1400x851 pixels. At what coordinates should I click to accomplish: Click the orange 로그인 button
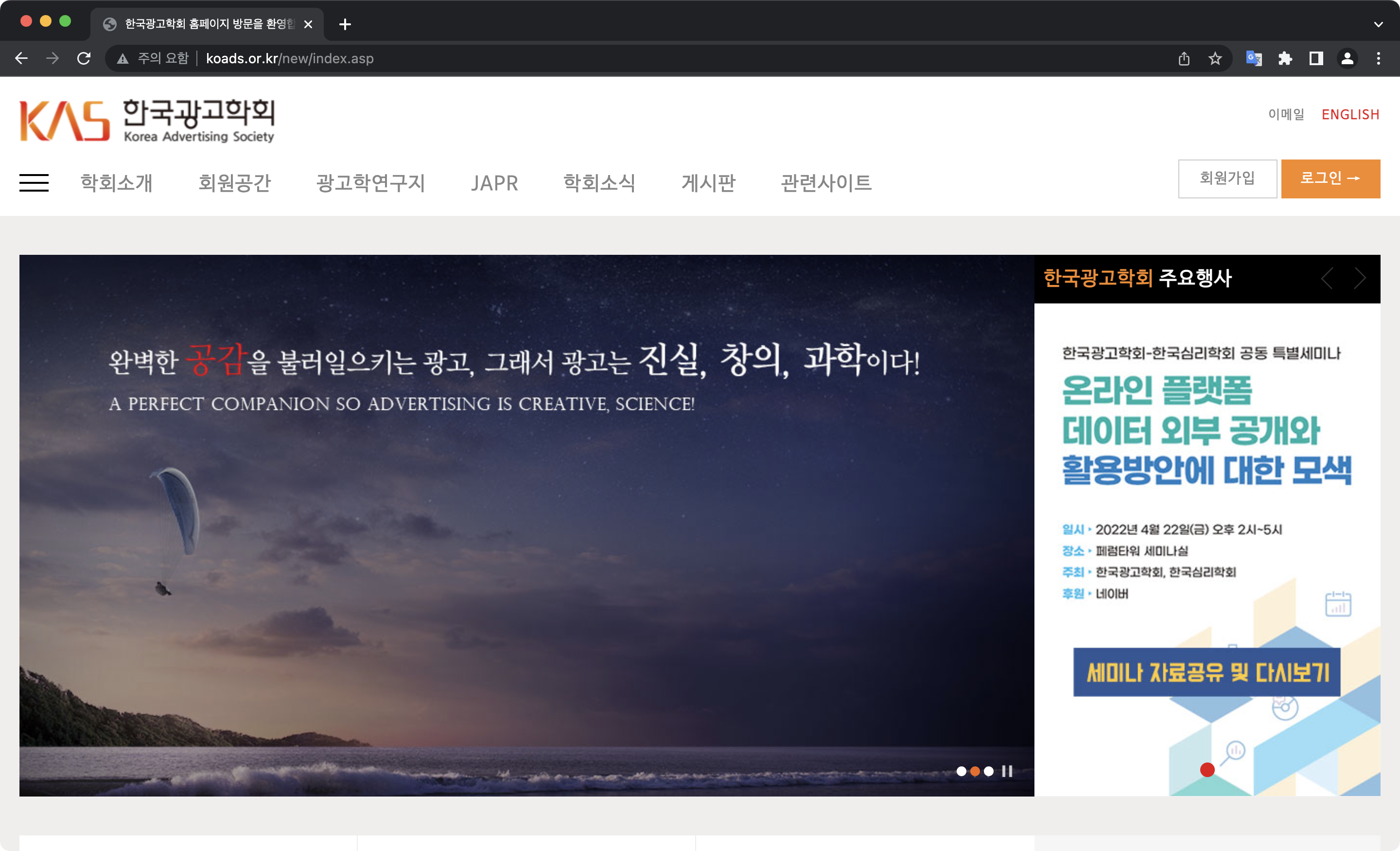coord(1330,178)
